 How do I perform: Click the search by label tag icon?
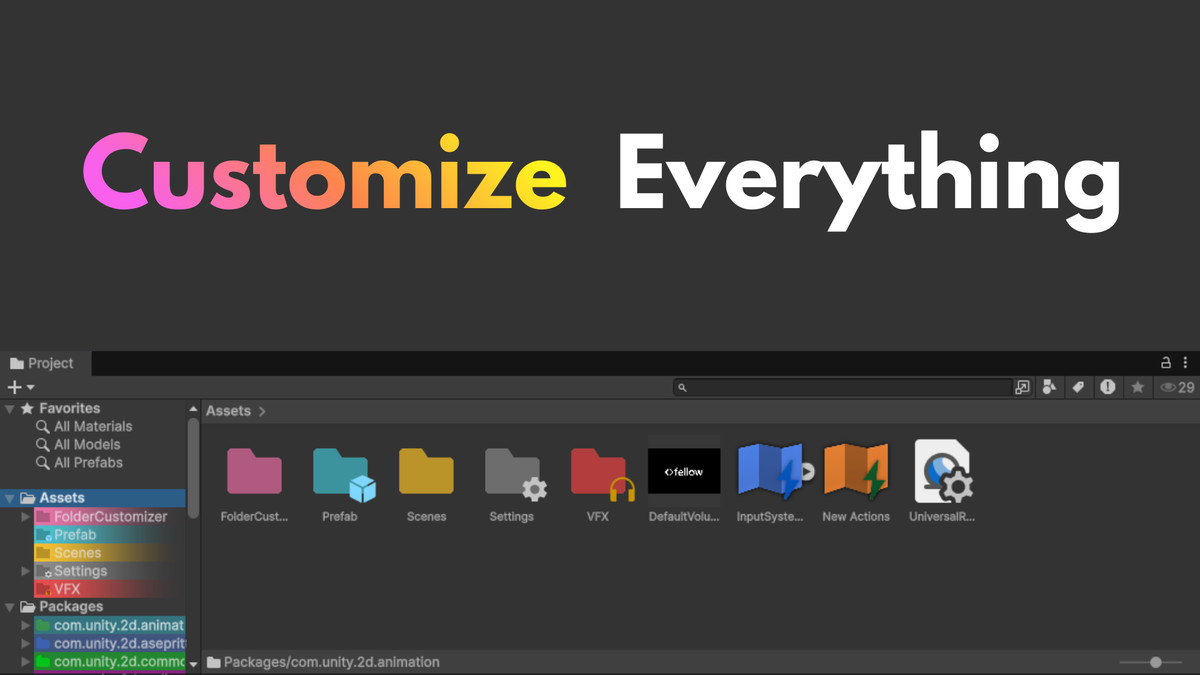pyautogui.click(x=1078, y=387)
